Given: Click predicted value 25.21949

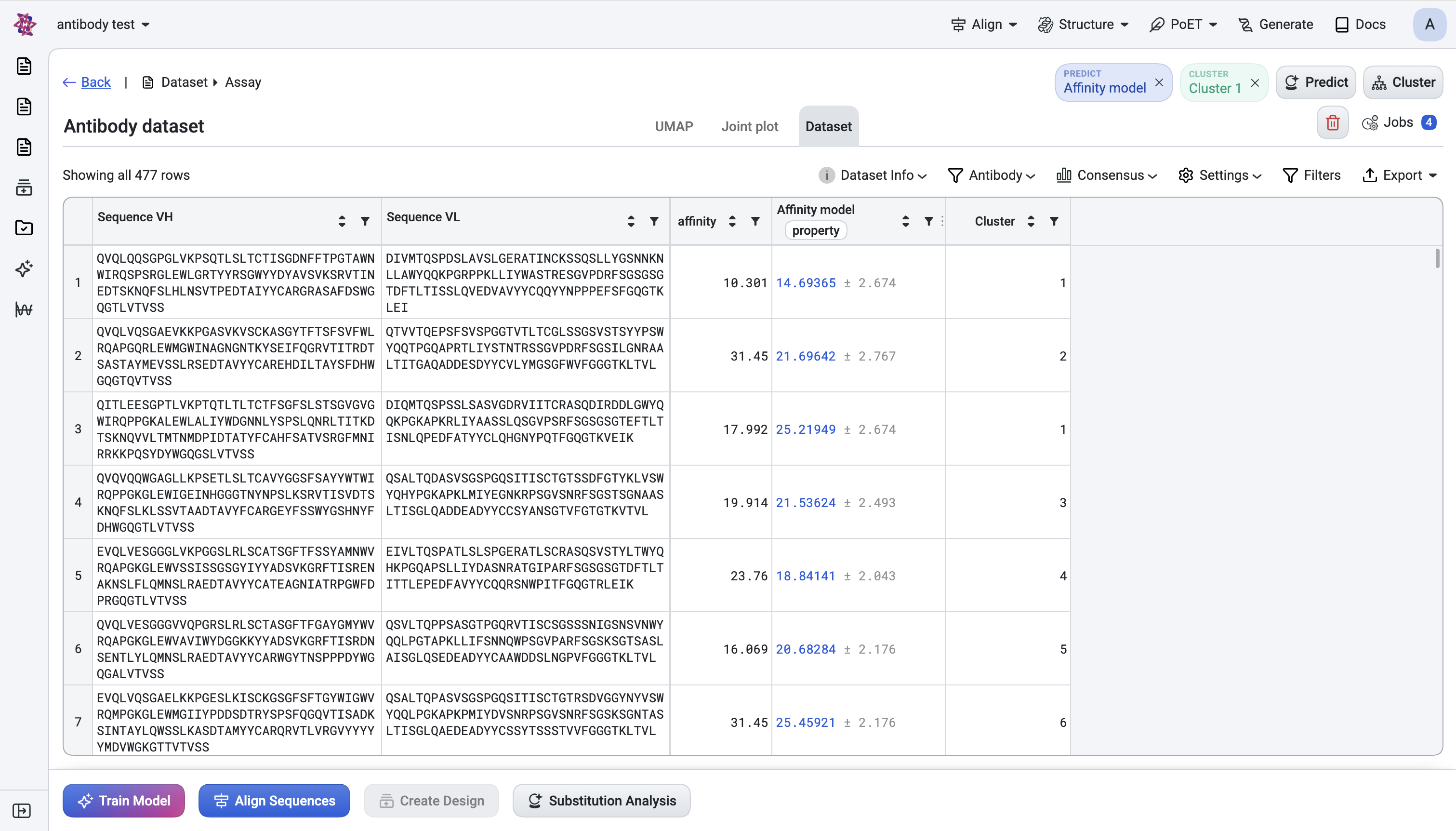Looking at the screenshot, I should coord(805,429).
